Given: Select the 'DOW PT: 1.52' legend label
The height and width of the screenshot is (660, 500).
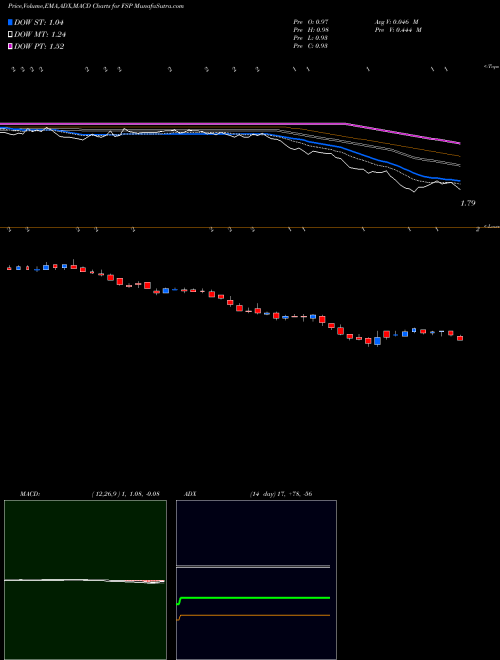Looking at the screenshot, I should 39,47.
